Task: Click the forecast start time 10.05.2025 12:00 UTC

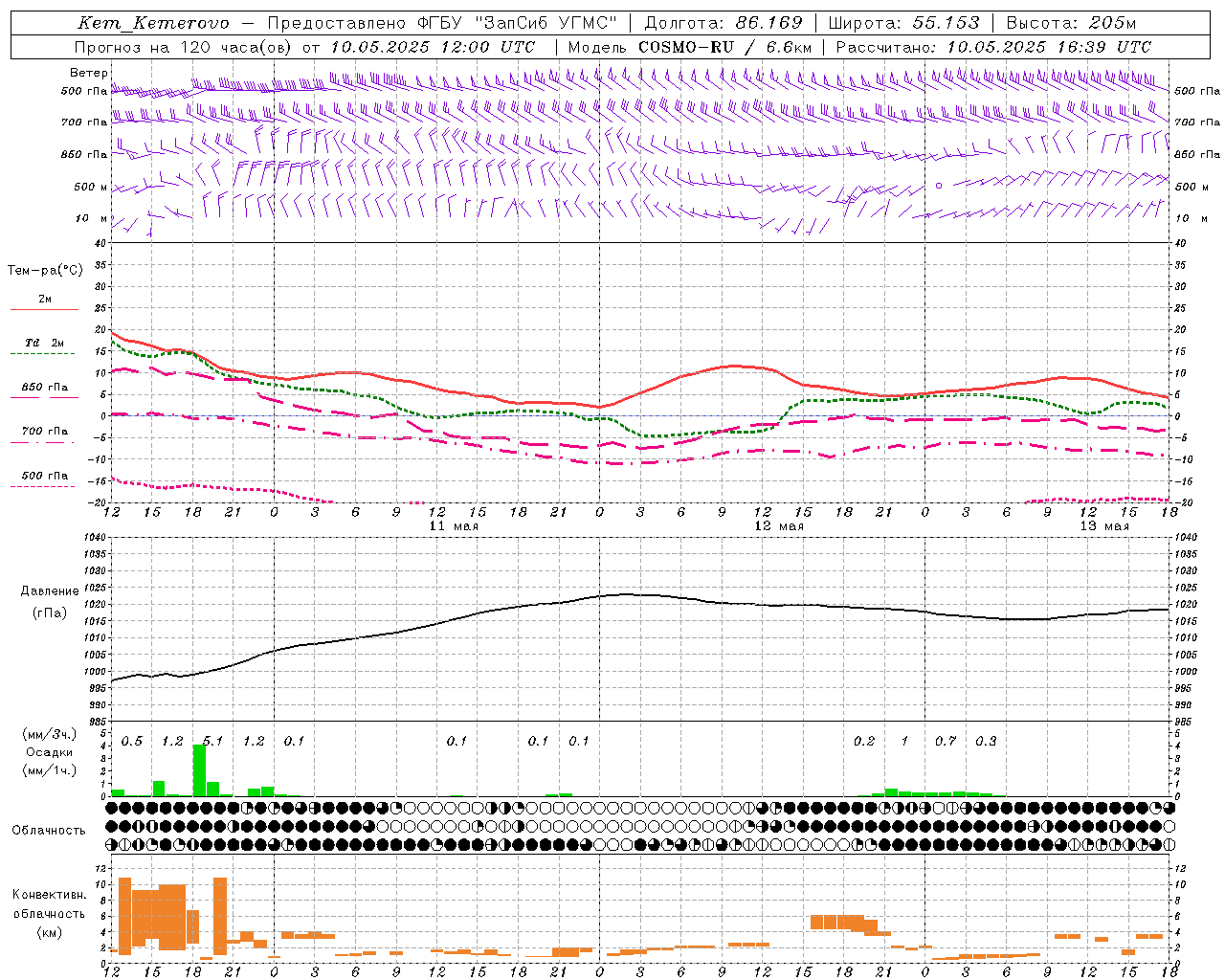Action: [433, 47]
